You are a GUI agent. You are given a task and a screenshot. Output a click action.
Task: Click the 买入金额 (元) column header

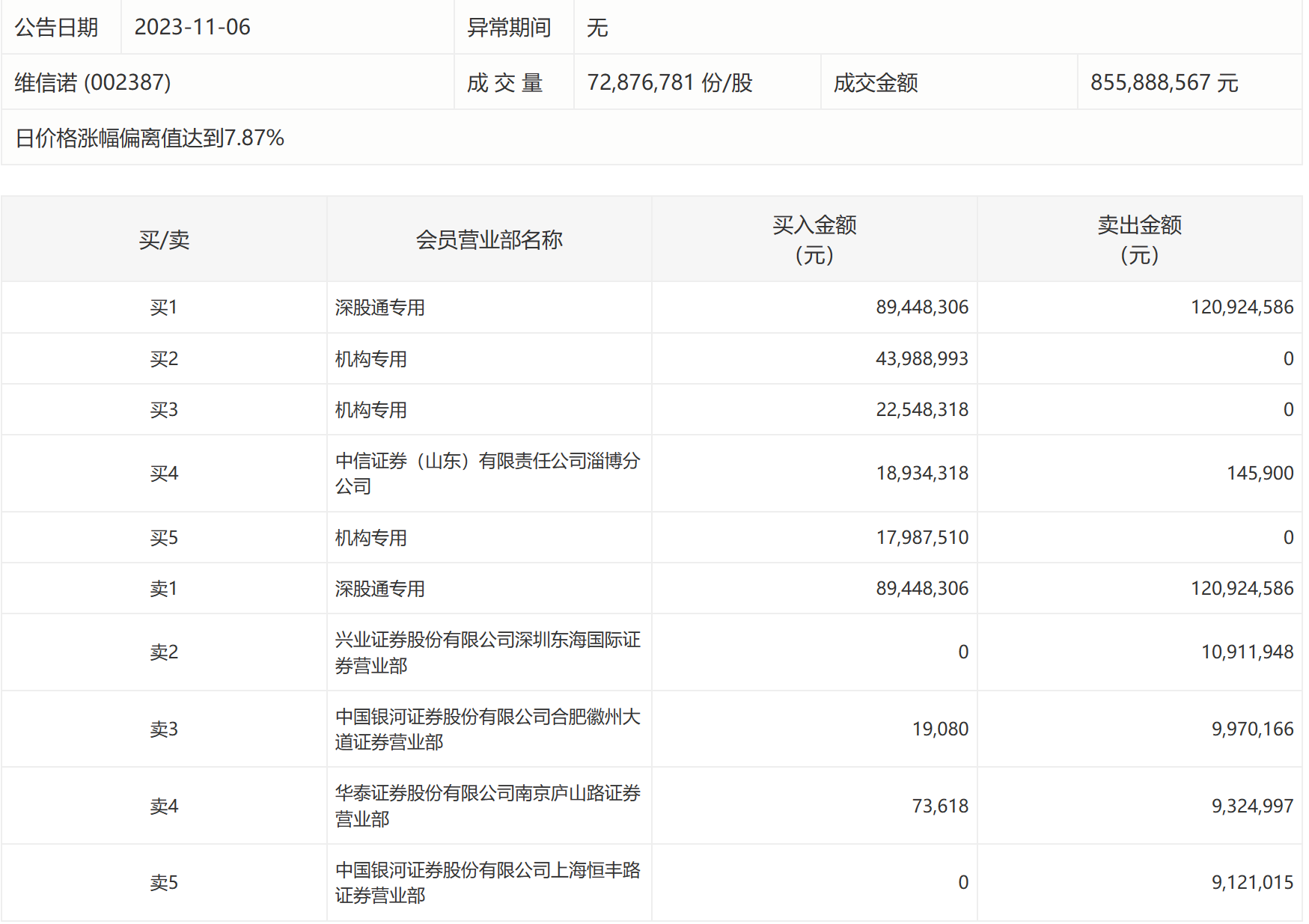click(x=814, y=240)
